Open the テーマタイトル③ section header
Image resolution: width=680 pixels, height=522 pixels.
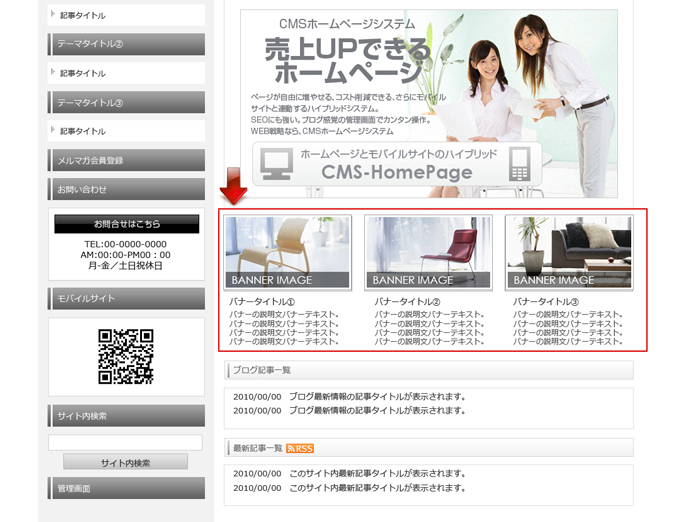[x=126, y=102]
